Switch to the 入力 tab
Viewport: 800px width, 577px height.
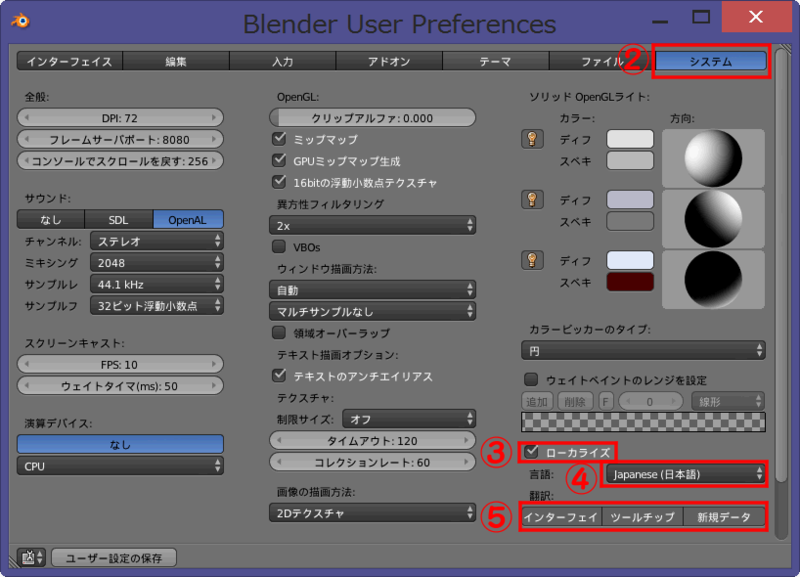(x=283, y=61)
